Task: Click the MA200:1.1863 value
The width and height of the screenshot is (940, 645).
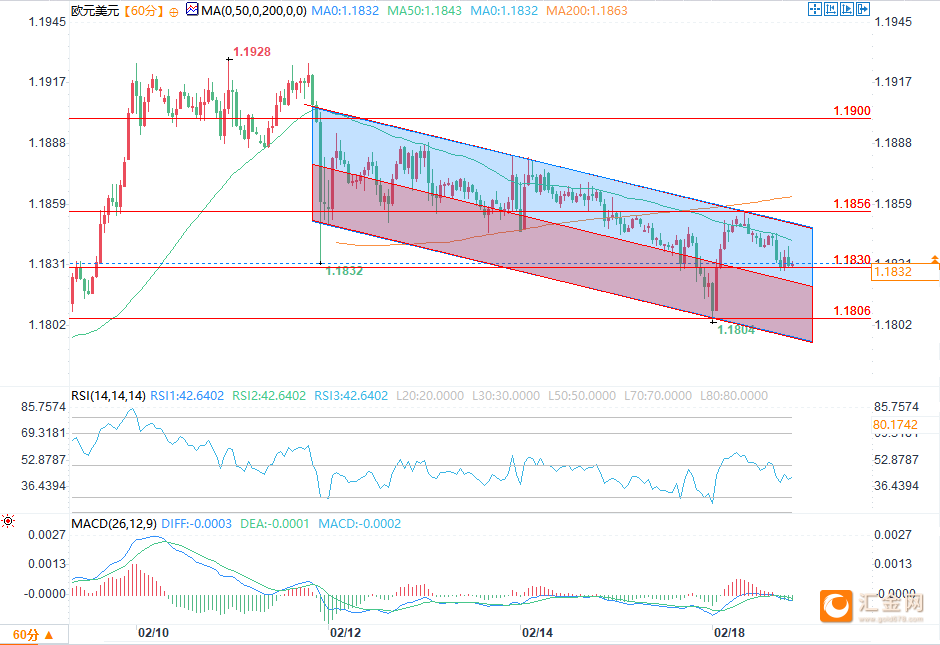Action: pyautogui.click(x=587, y=11)
